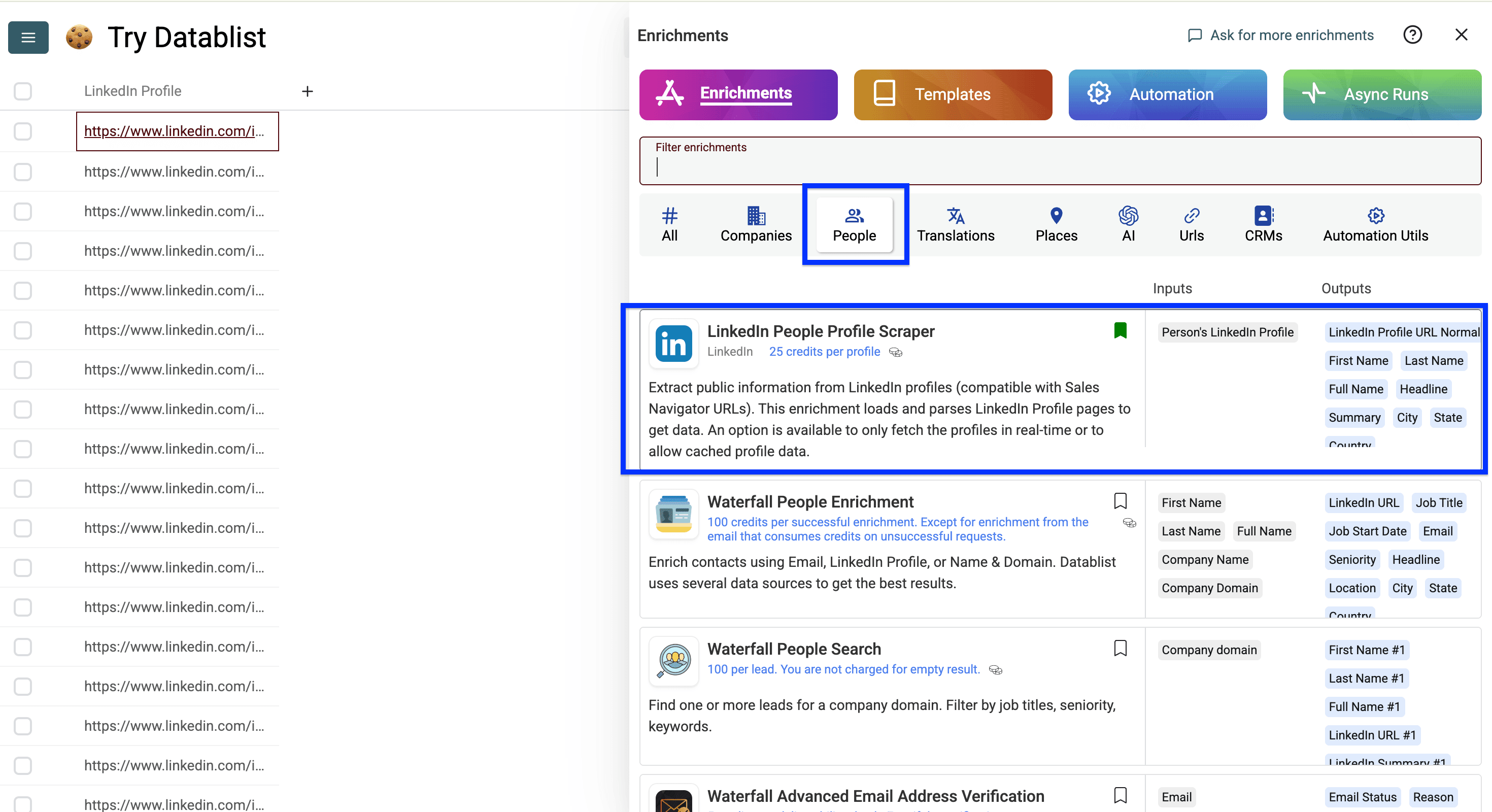The image size is (1492, 812).
Task: Open the Places enrichment category
Action: [1056, 225]
